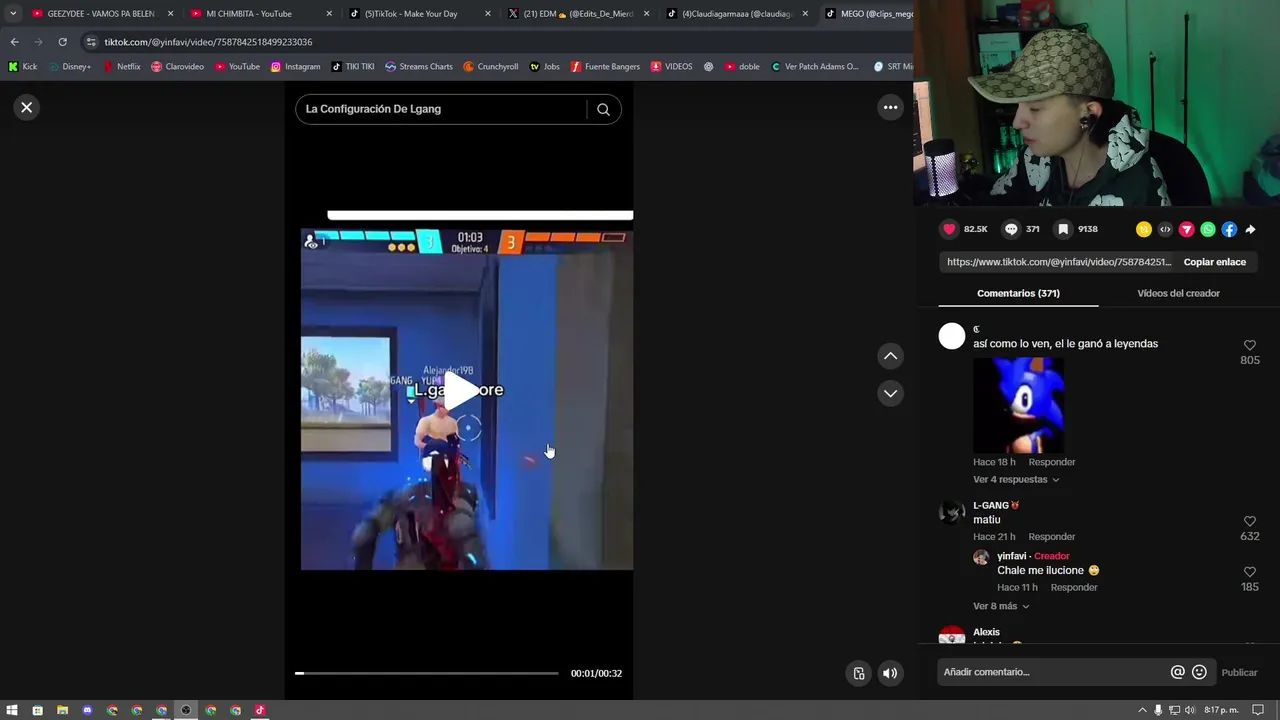Open the Crunchyroll bookmark

pyautogui.click(x=490, y=67)
